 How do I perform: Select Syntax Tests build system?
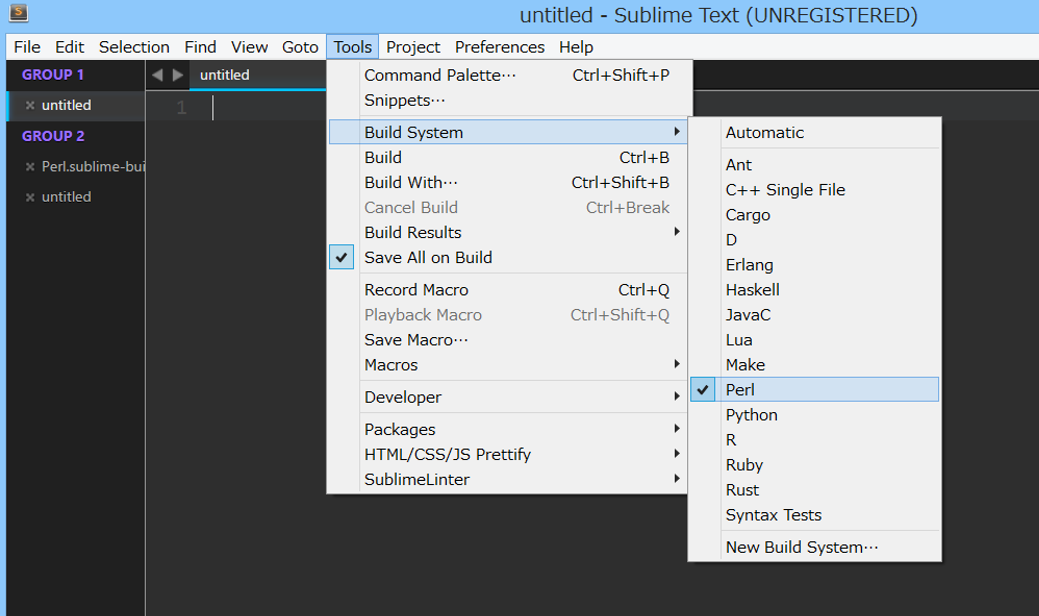pyautogui.click(x=814, y=515)
